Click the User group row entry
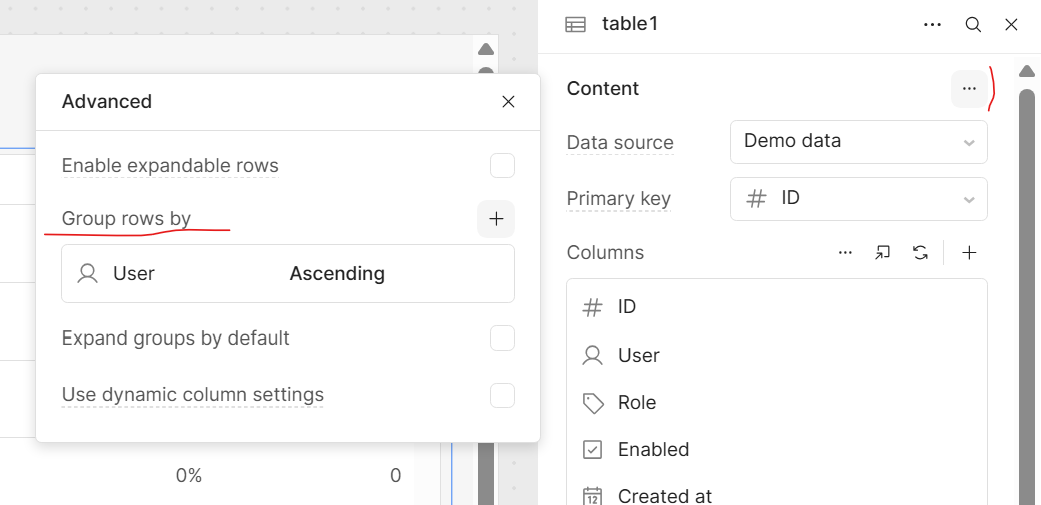 (287, 273)
